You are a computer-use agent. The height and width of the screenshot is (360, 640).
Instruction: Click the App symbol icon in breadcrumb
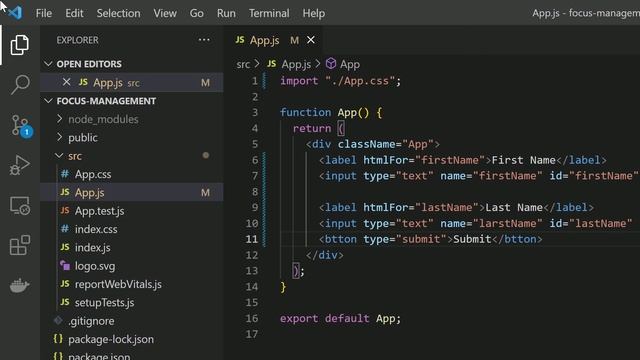pos(331,63)
